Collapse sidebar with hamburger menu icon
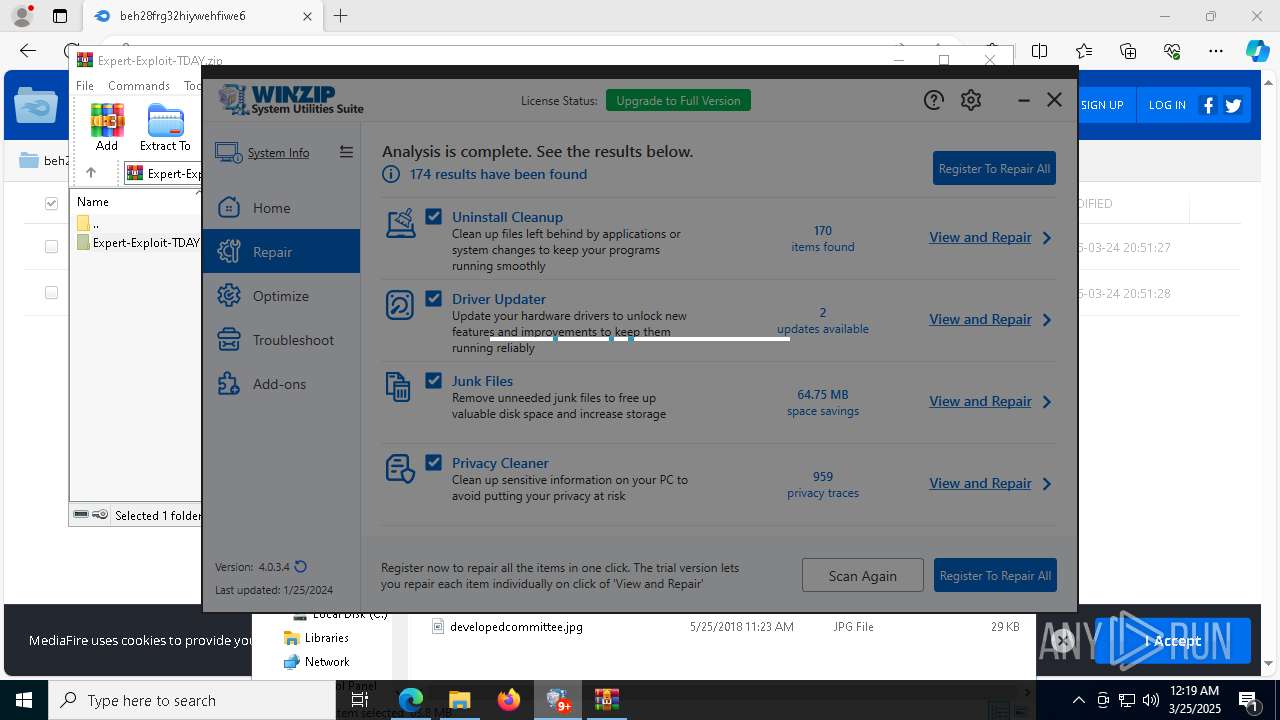 [x=346, y=152]
